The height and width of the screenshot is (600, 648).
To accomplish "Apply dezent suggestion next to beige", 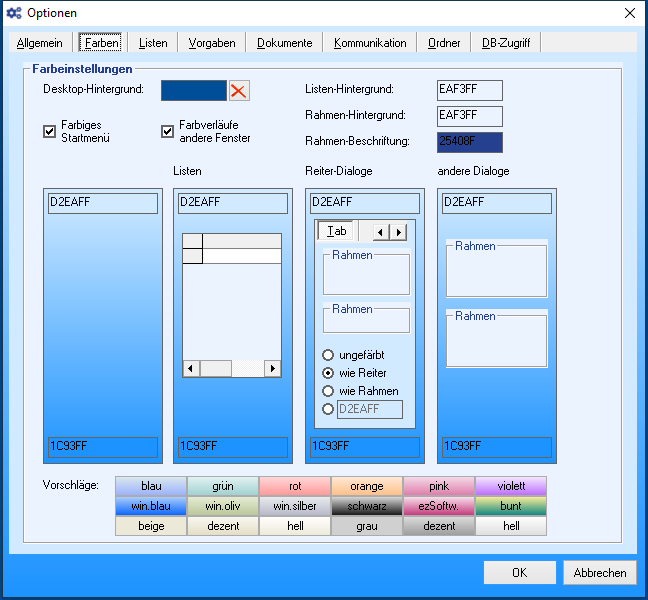I will tap(223, 526).
